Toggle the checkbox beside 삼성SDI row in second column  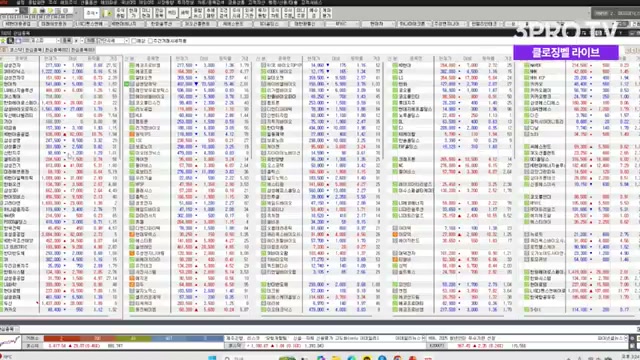coord(127,84)
